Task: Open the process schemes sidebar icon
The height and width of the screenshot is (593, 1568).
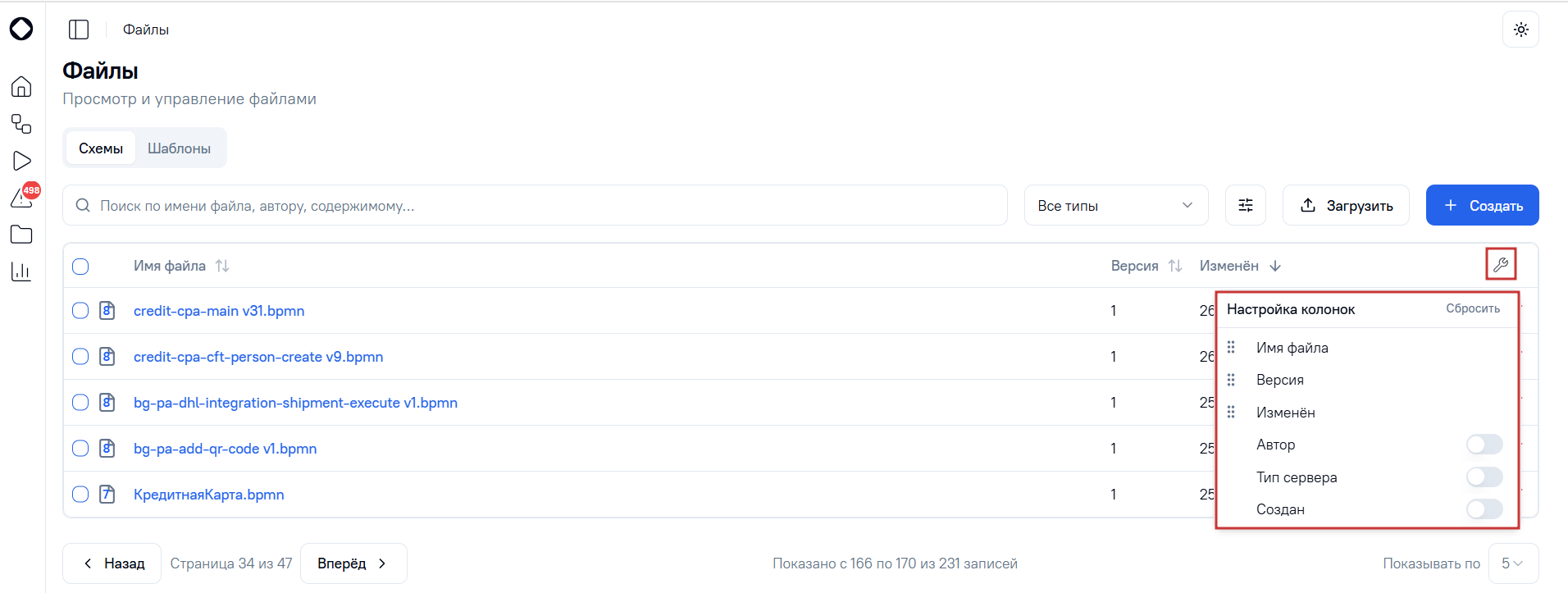Action: (21, 124)
